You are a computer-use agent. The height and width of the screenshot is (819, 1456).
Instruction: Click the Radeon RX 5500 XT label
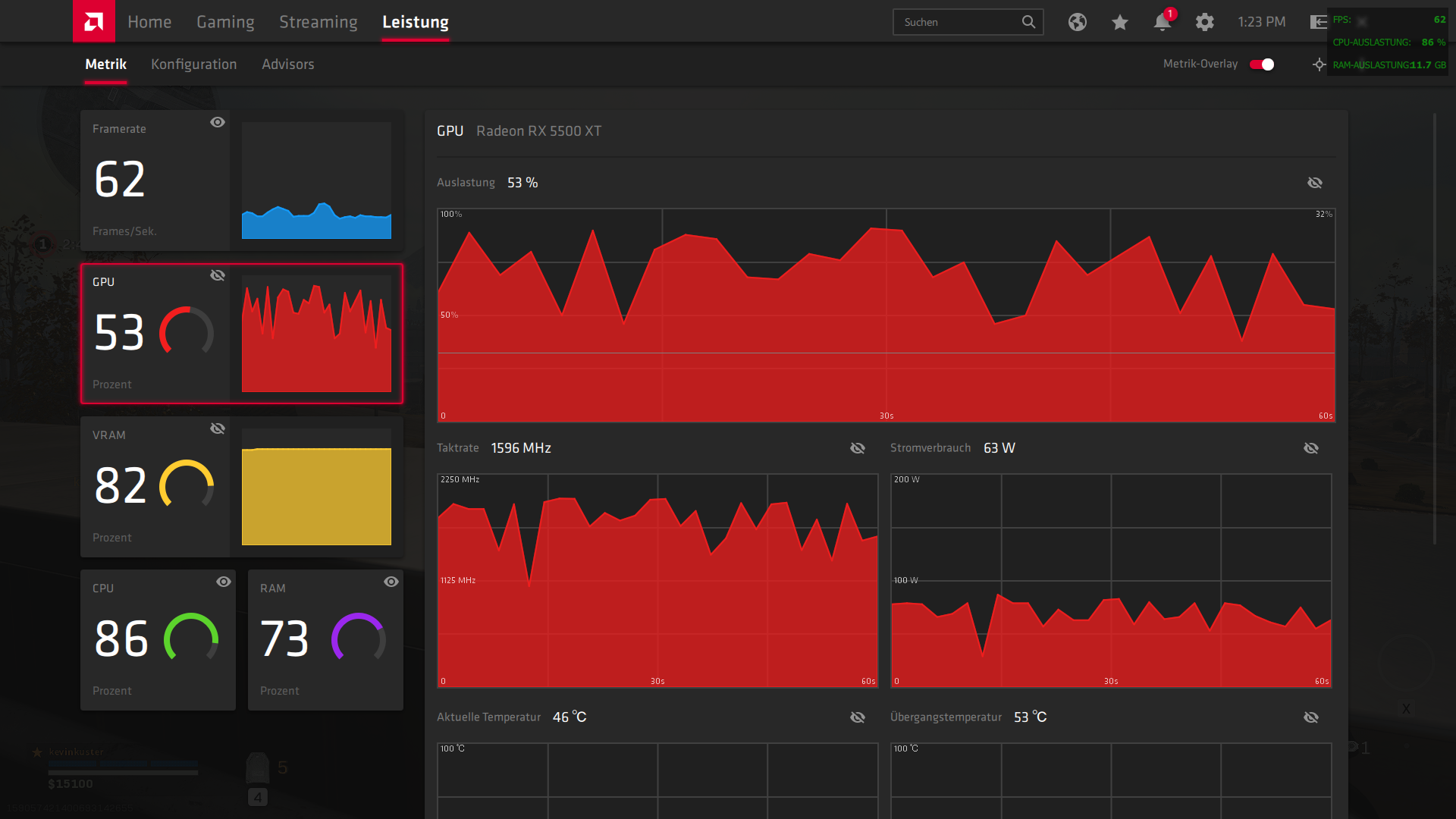[538, 131]
